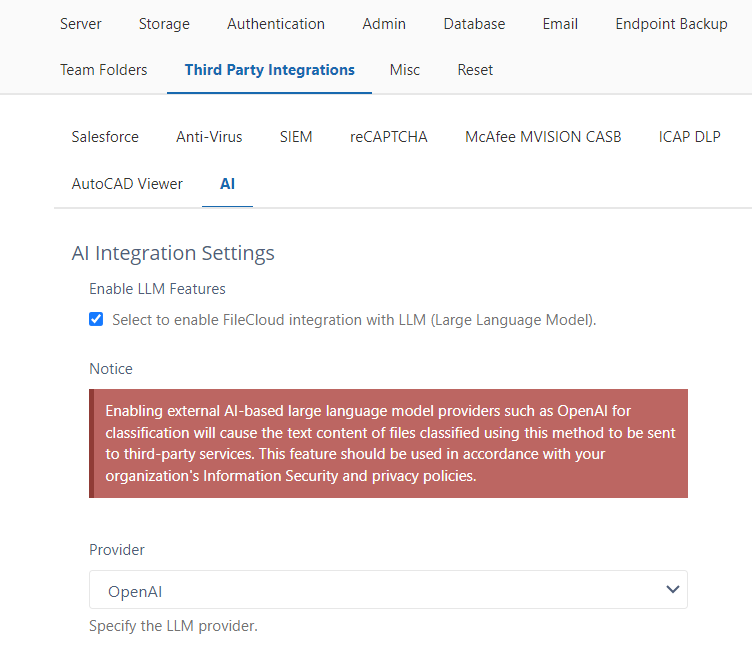Select the Team Folders tab

click(103, 70)
